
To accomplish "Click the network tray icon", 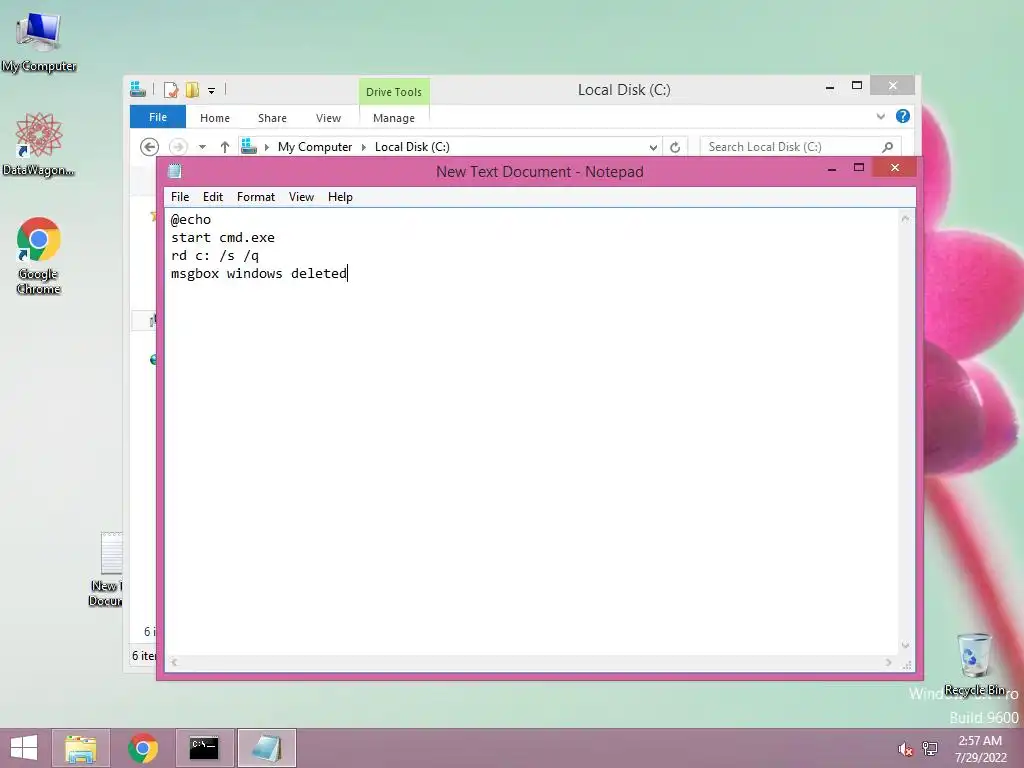I will click(930, 749).
